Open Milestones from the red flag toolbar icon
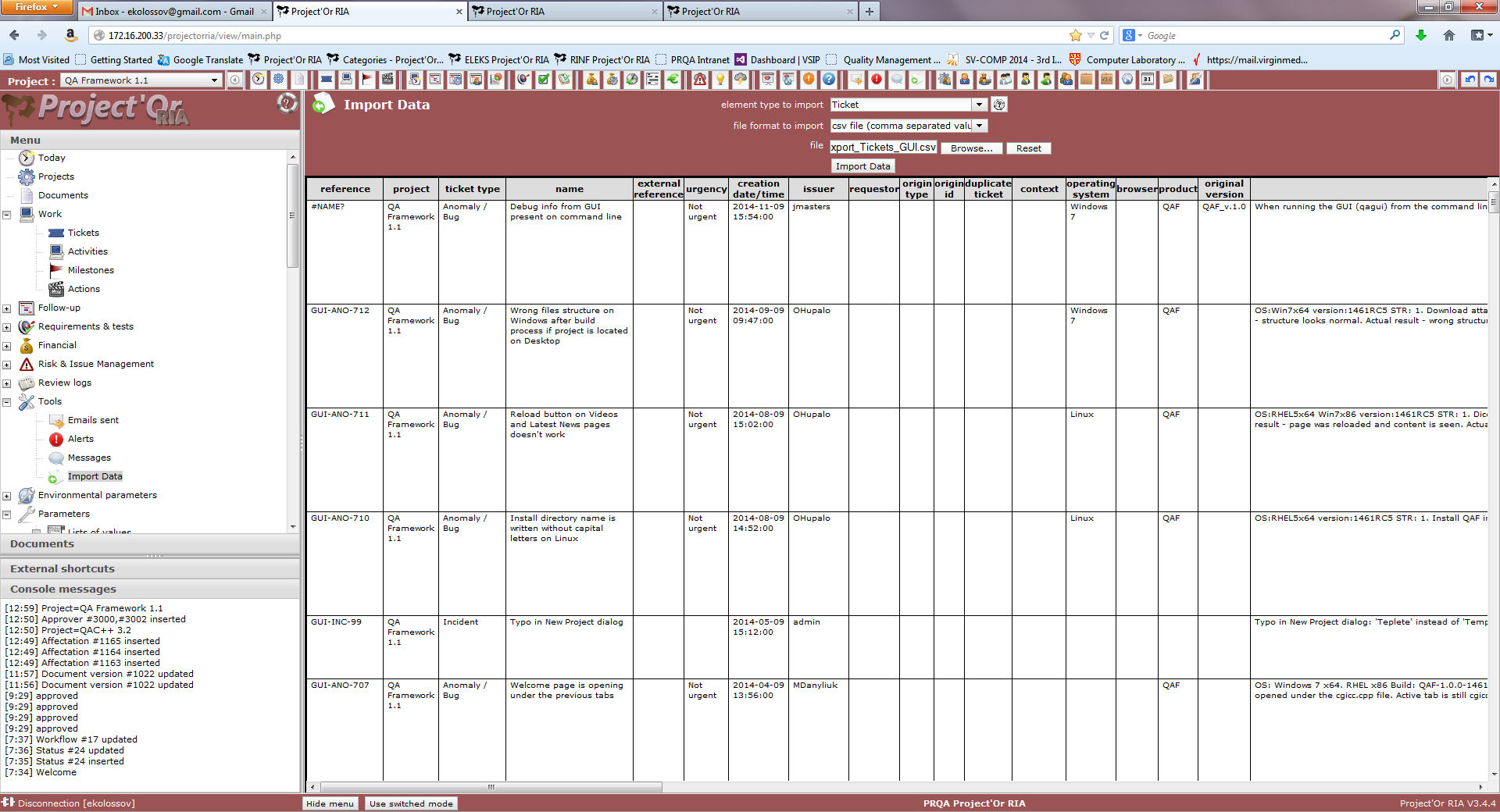The image size is (1500, 812). [366, 80]
